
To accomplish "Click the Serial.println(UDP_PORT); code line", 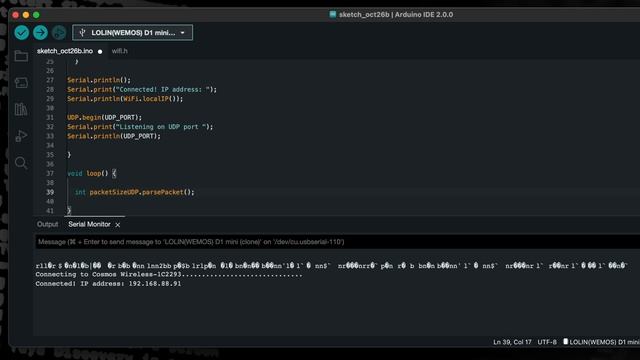I will click(x=114, y=136).
